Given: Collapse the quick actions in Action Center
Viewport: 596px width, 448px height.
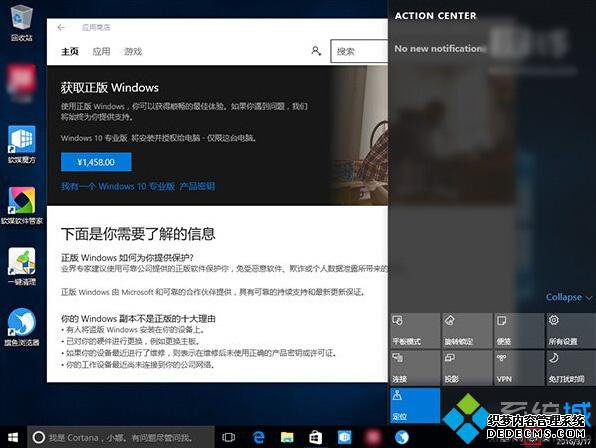Looking at the screenshot, I should click(x=568, y=297).
